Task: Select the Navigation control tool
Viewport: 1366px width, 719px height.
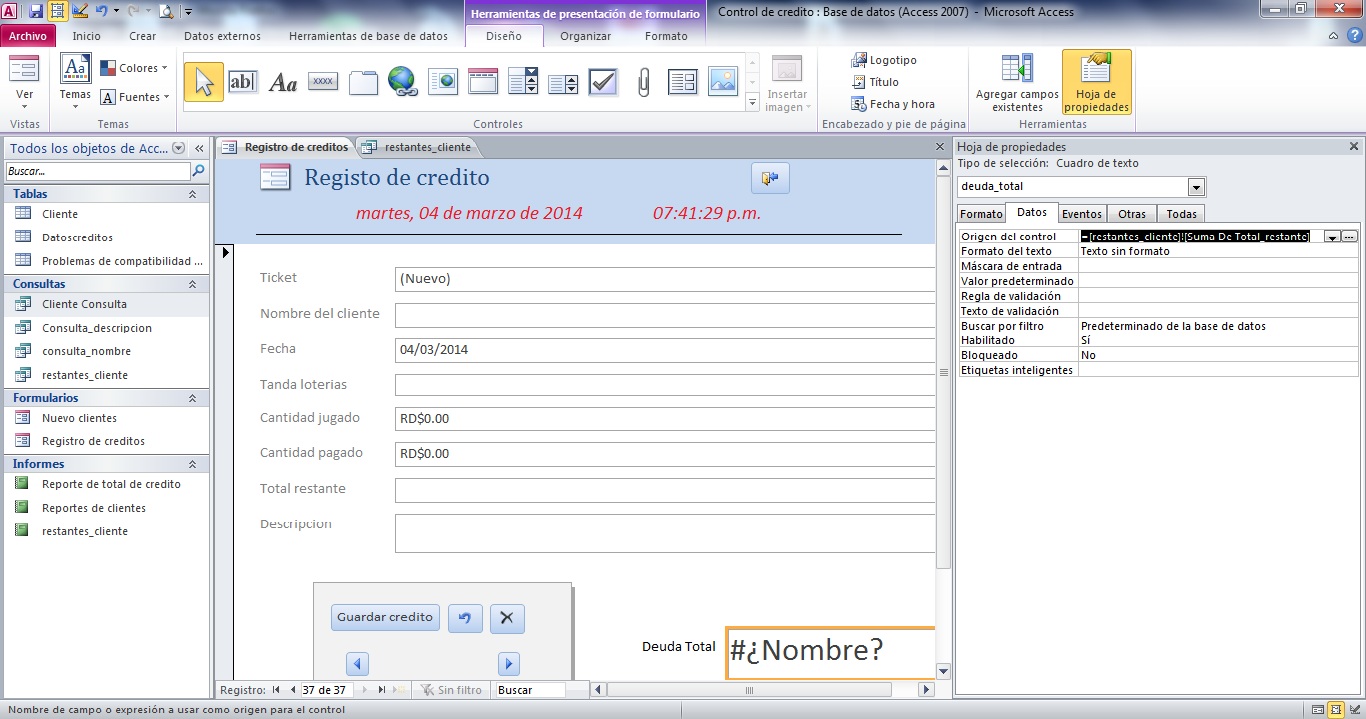Action: click(x=483, y=82)
